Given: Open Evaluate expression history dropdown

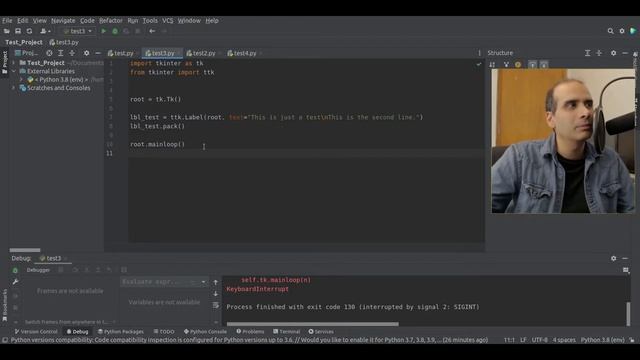Looking at the screenshot, I should 203,282.
